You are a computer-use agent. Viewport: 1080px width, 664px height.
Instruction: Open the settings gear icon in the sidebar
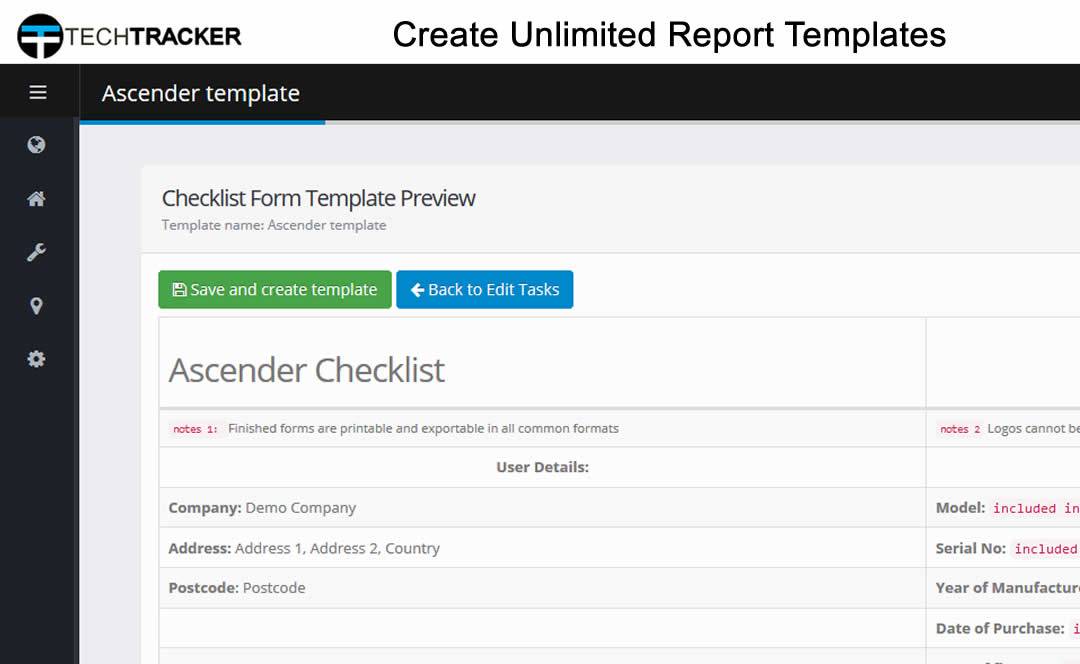tap(37, 359)
